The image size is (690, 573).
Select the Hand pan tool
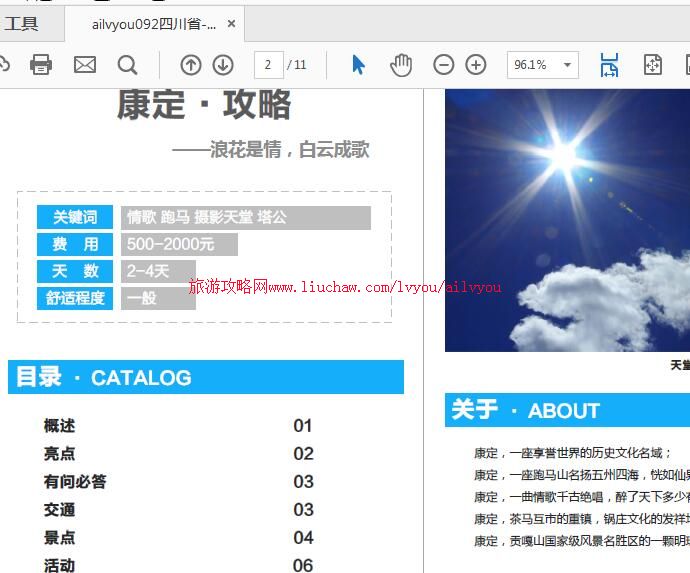(x=401, y=65)
